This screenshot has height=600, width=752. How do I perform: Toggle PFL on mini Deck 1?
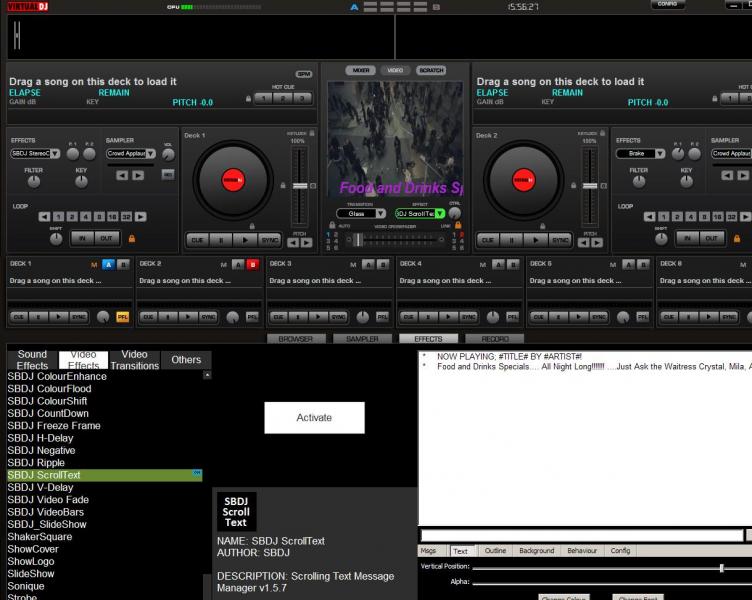pos(122,317)
